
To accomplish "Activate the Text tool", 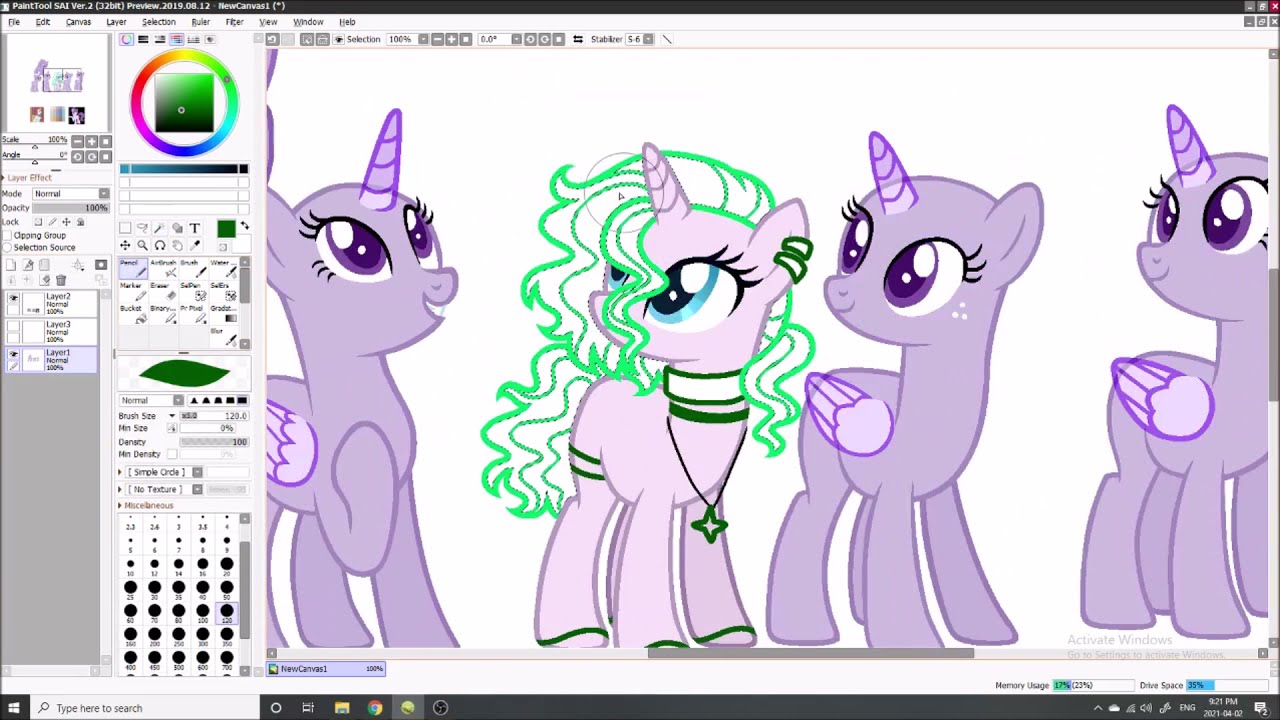I will [x=194, y=228].
